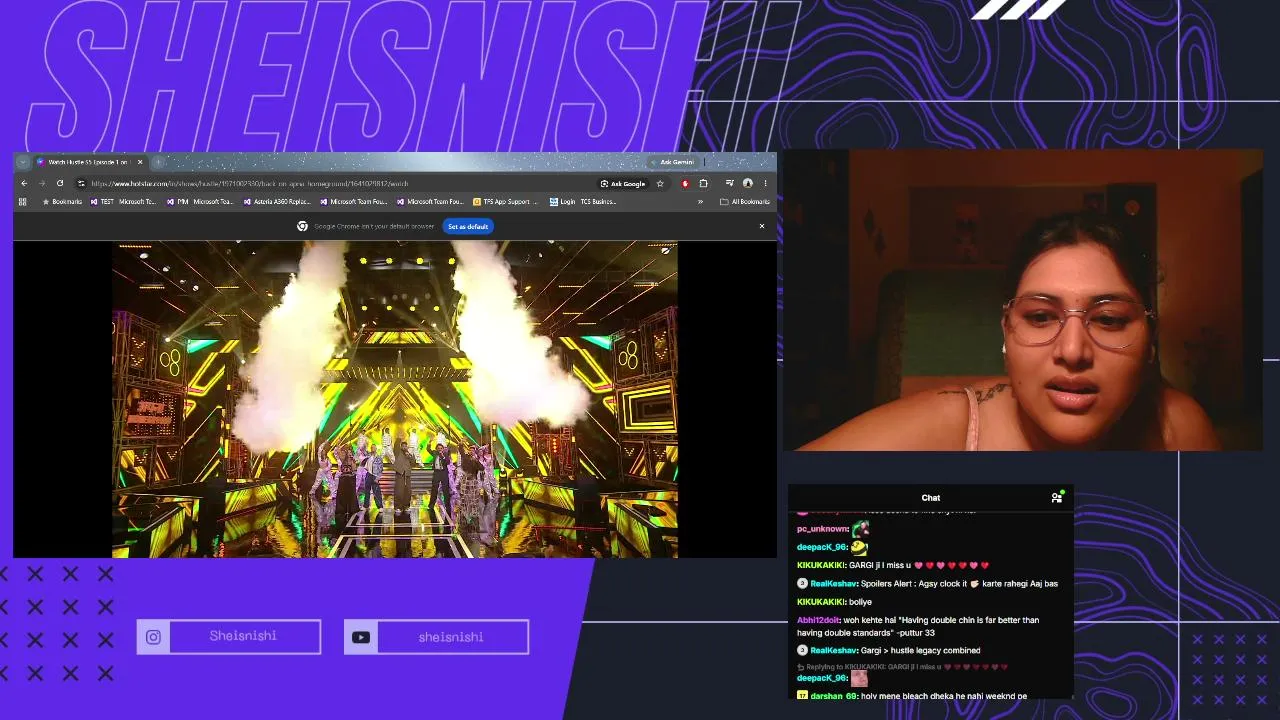This screenshot has height=720, width=1280.
Task: Open the apps grid in bookmarks bar
Action: tap(22, 202)
